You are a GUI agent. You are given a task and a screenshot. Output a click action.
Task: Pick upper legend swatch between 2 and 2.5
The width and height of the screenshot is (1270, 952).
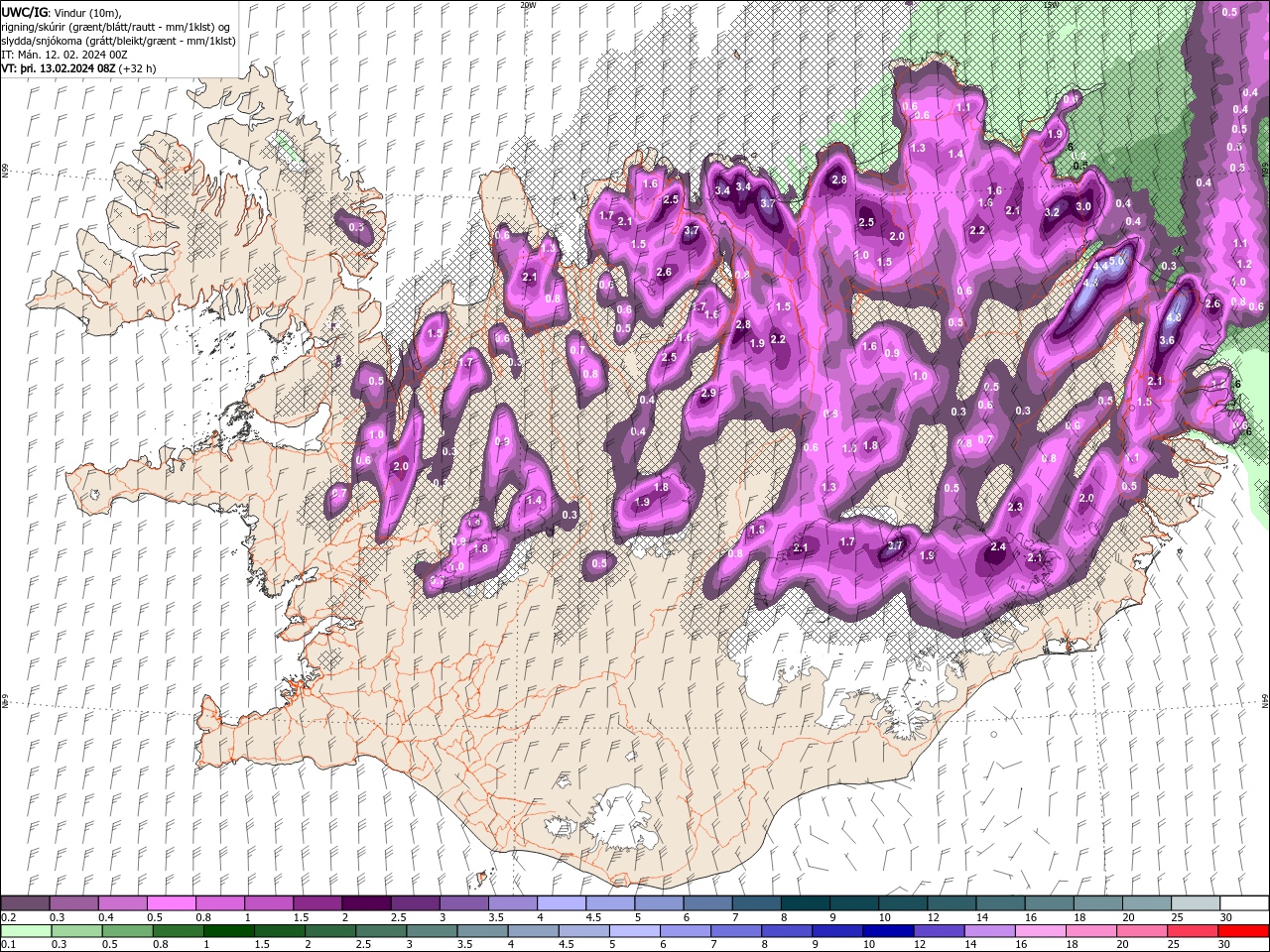365,903
